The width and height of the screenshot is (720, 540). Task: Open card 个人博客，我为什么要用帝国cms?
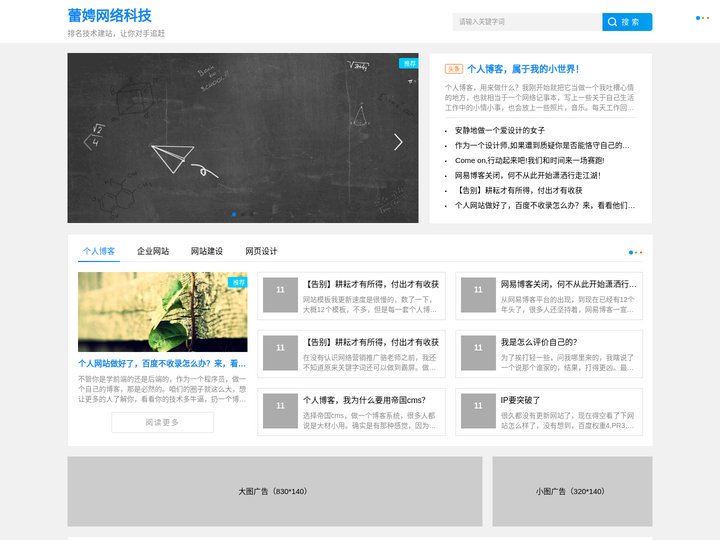click(364, 400)
